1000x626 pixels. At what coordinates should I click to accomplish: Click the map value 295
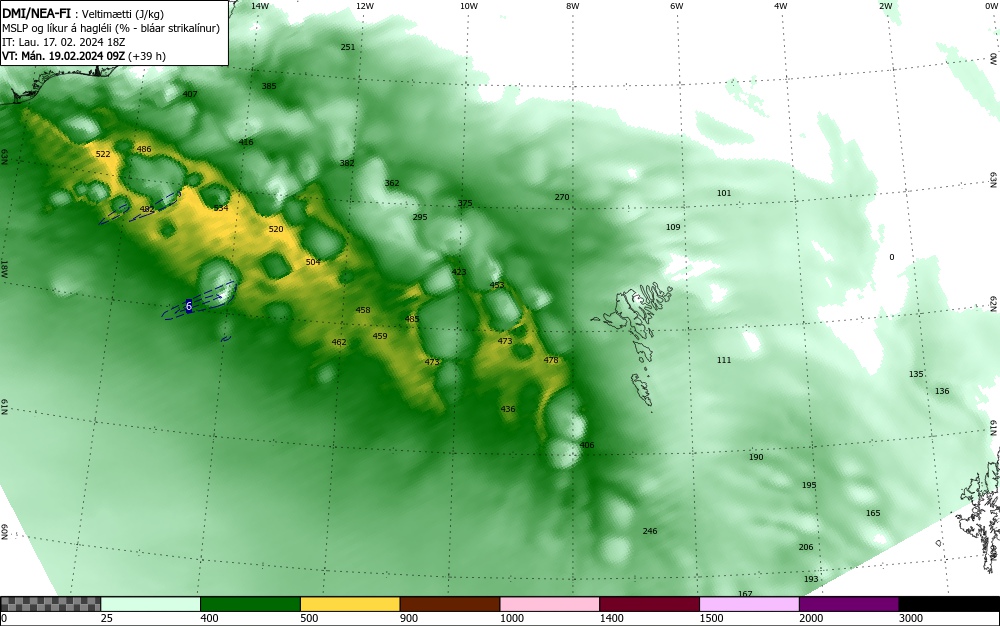pos(420,217)
